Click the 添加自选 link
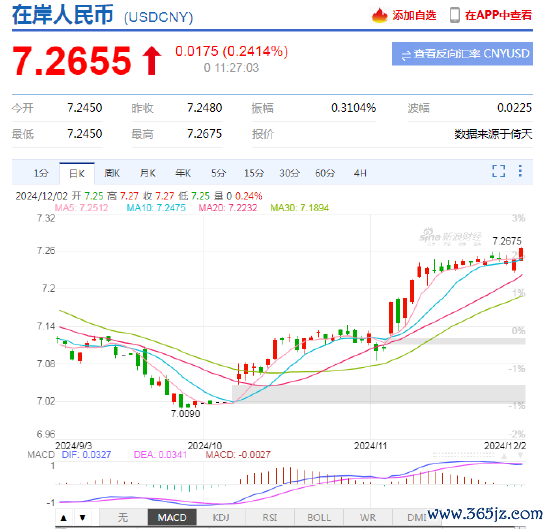550x529 pixels. (x=414, y=15)
